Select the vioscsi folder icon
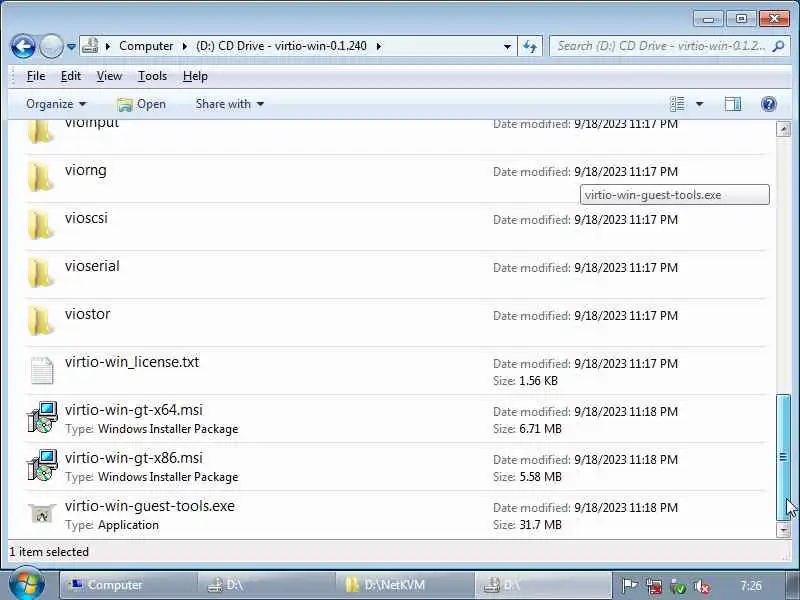This screenshot has height=600, width=800. coord(41,225)
